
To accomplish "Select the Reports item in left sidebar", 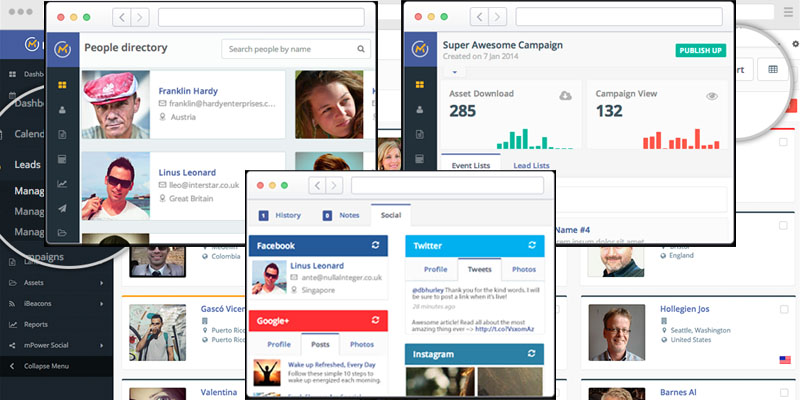I will click(x=38, y=324).
